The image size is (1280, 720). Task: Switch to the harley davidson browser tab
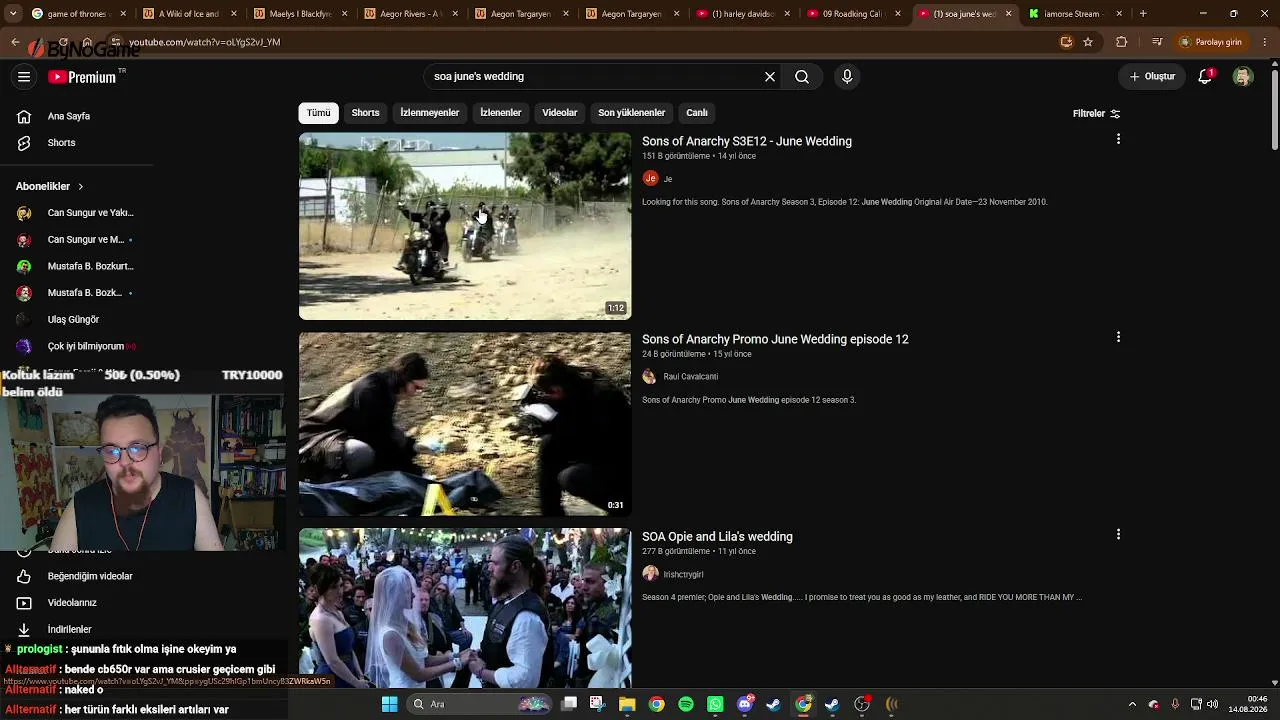(x=742, y=14)
